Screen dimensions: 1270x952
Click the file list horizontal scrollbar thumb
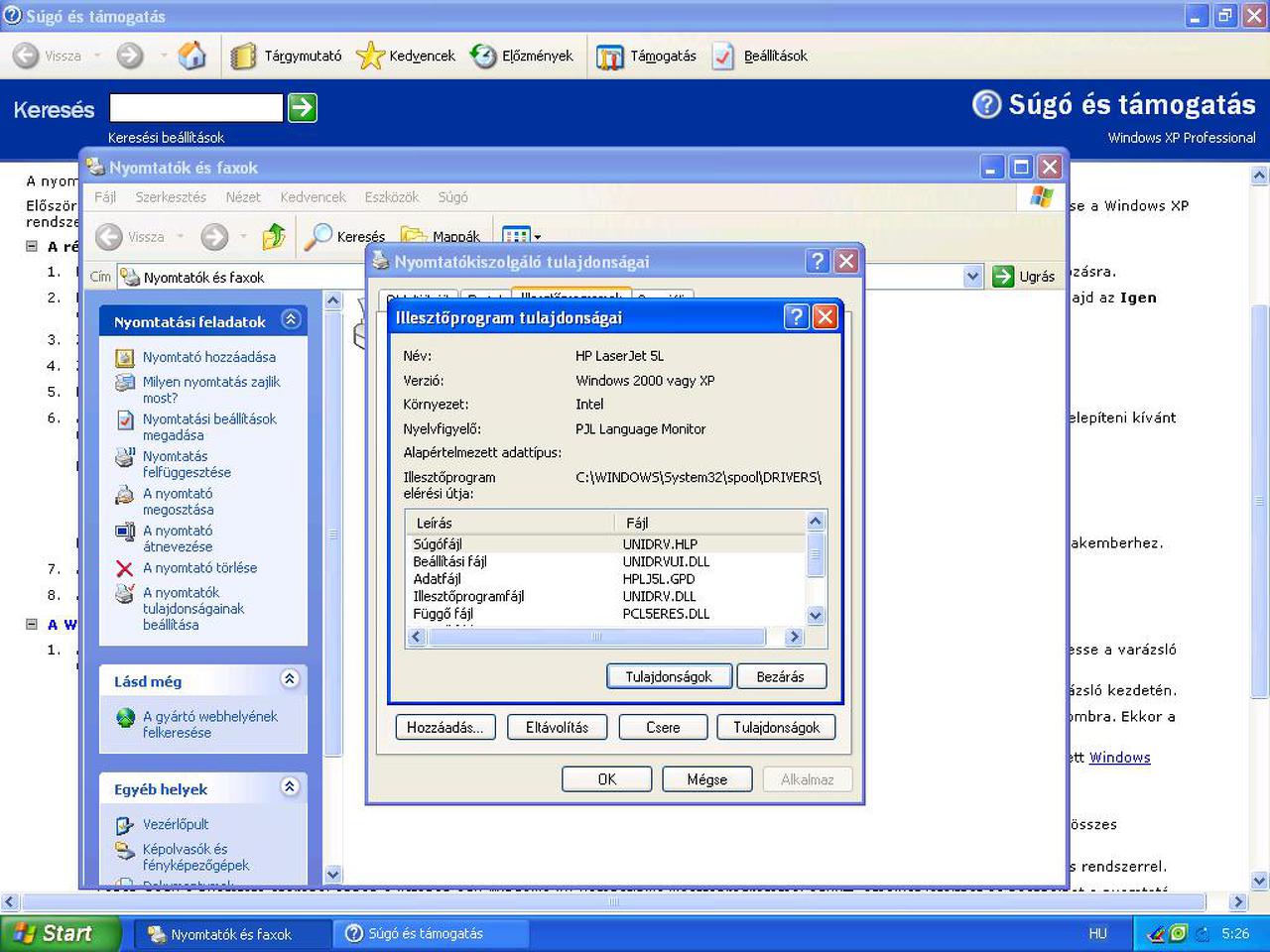[596, 637]
